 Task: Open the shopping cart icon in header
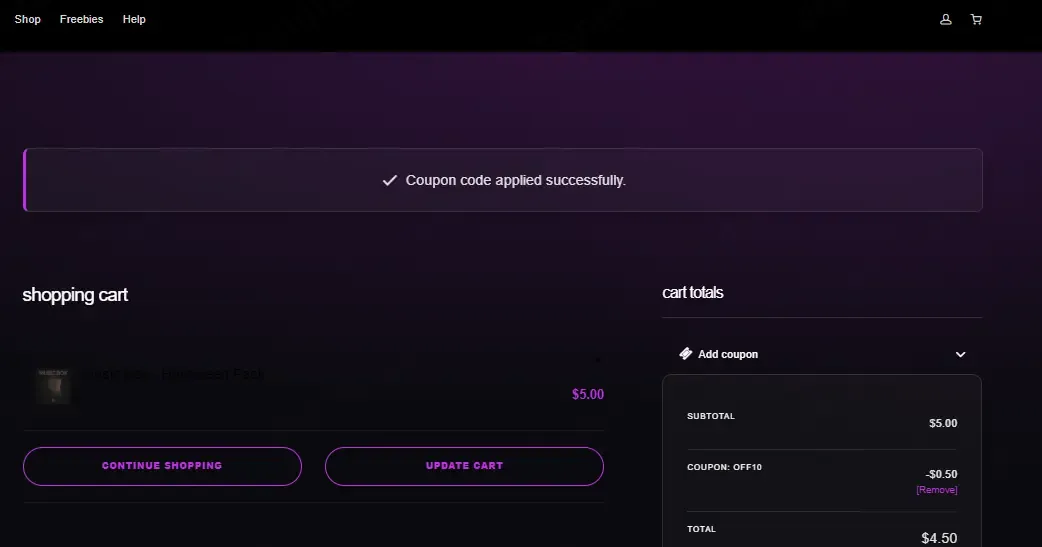pos(976,19)
